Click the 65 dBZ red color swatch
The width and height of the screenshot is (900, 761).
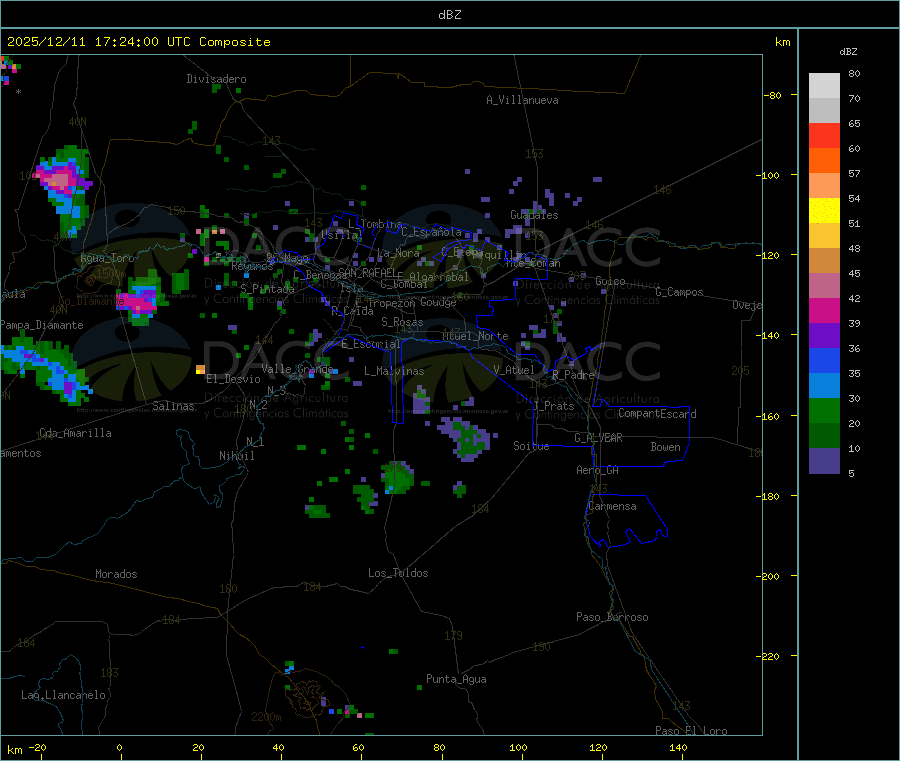click(x=824, y=135)
